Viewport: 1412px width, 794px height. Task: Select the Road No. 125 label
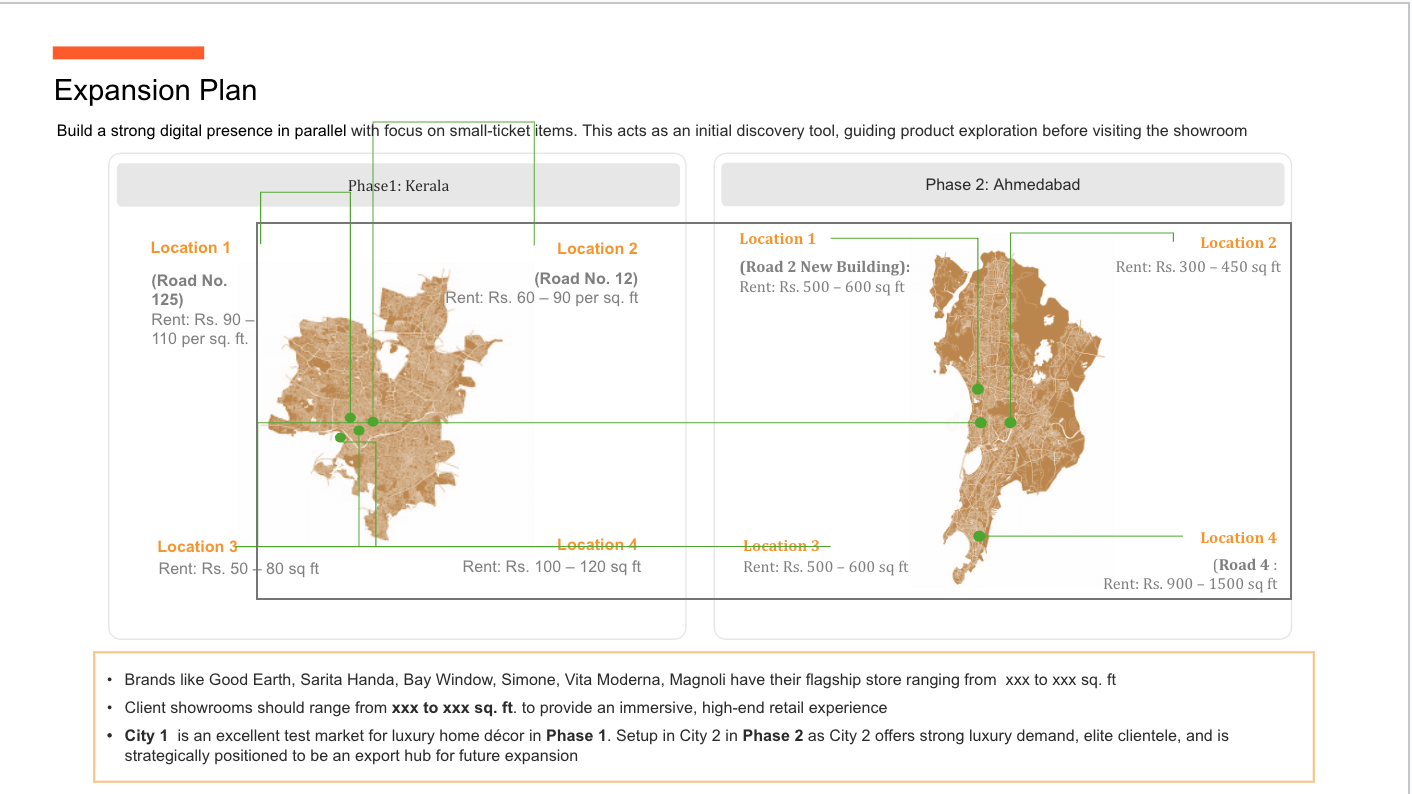[x=190, y=290]
